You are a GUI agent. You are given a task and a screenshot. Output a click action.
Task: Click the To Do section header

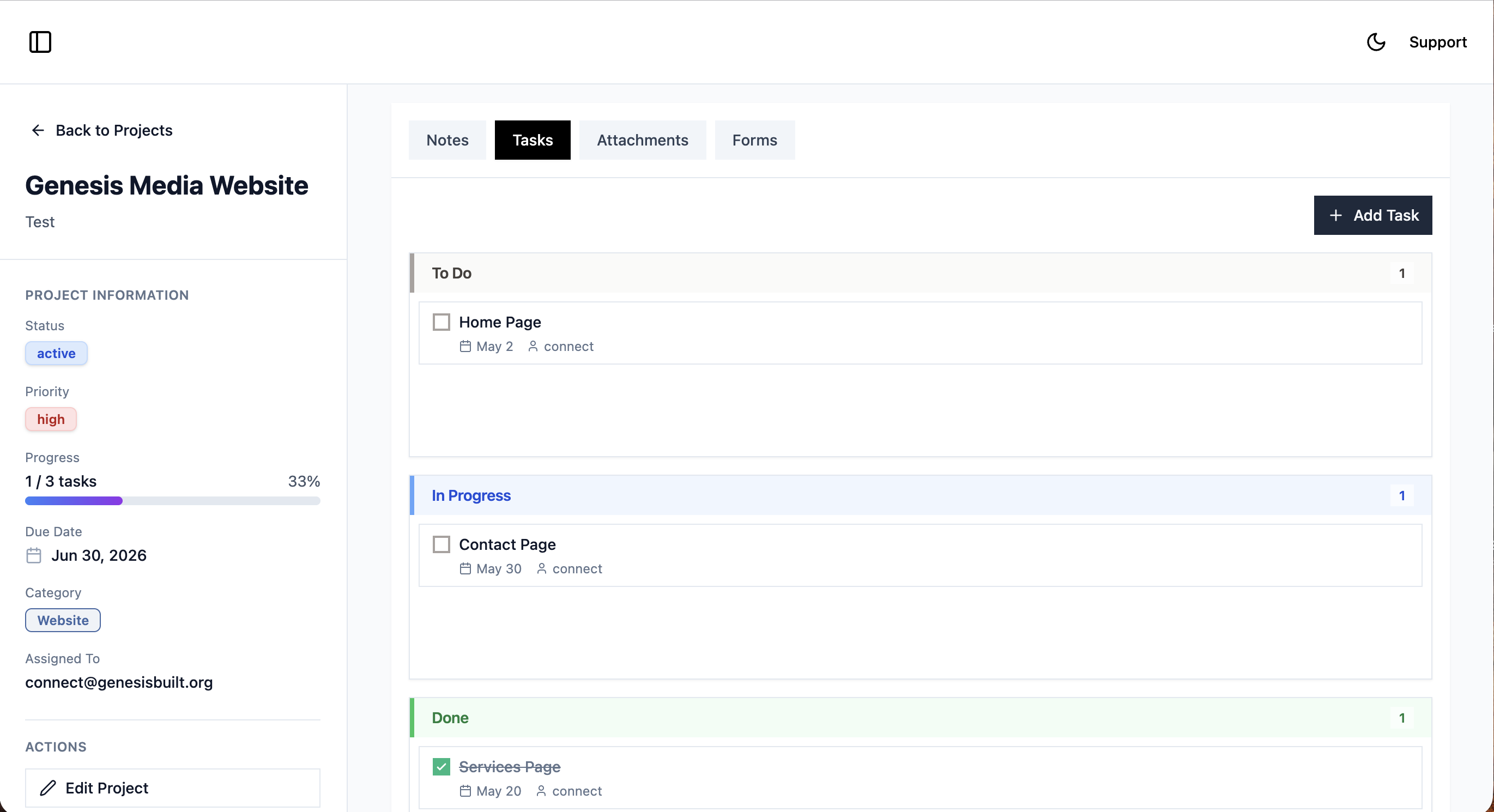tap(921, 273)
